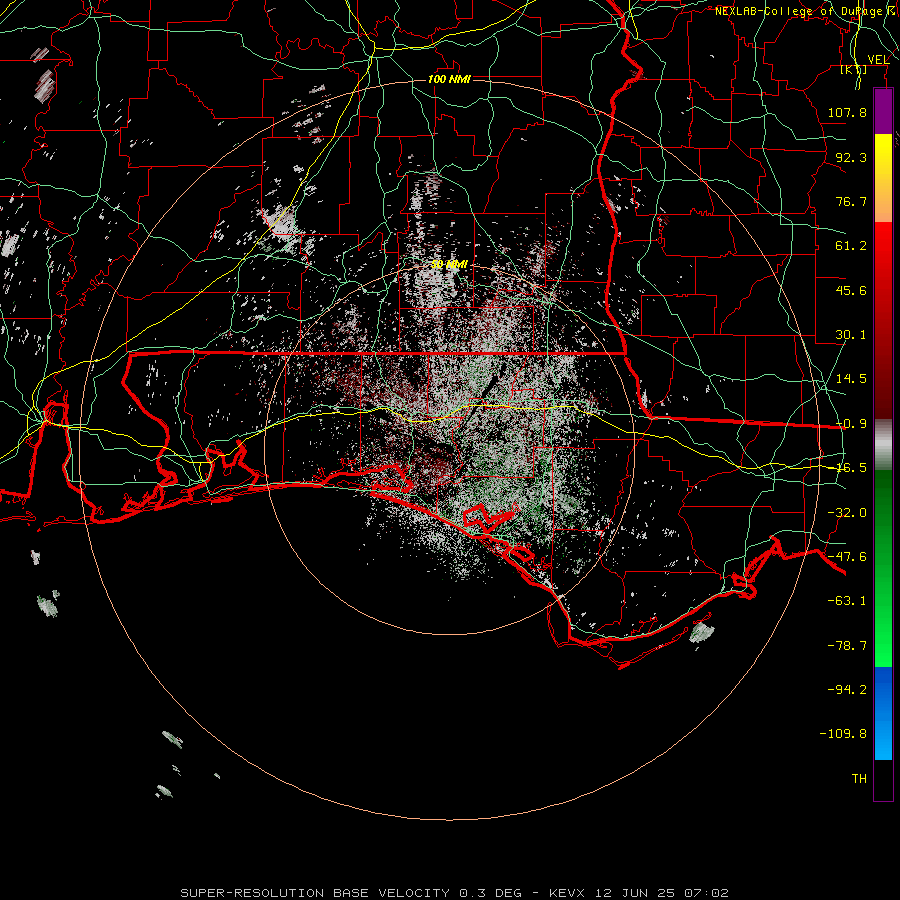The image size is (900, 900).
Task: Click the -94.2 velocity legend value
Action: (x=847, y=689)
